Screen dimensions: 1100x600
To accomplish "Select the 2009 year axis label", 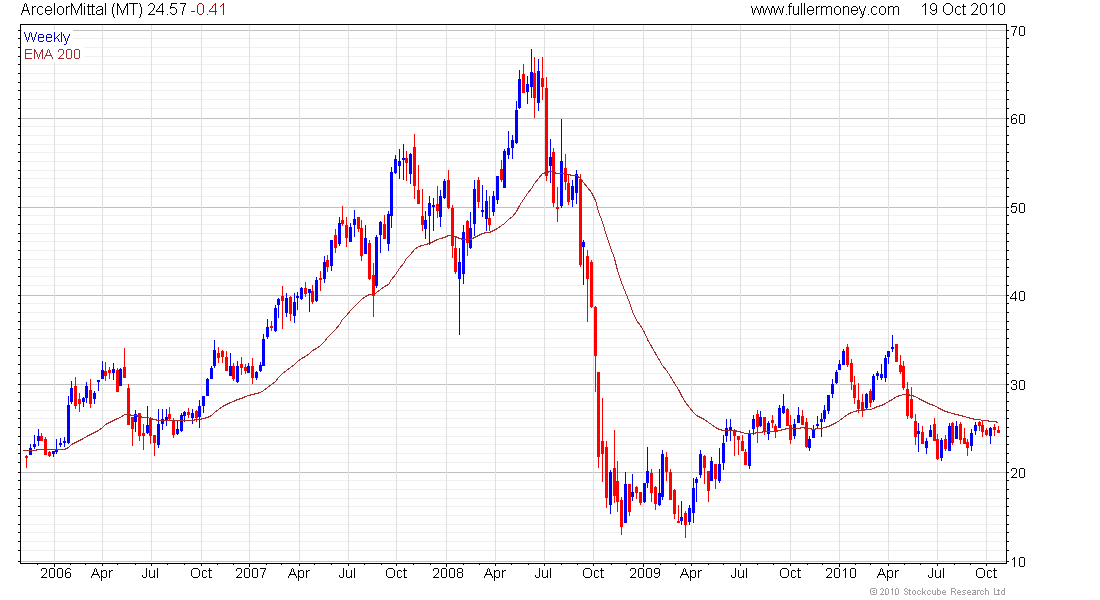I will click(644, 573).
